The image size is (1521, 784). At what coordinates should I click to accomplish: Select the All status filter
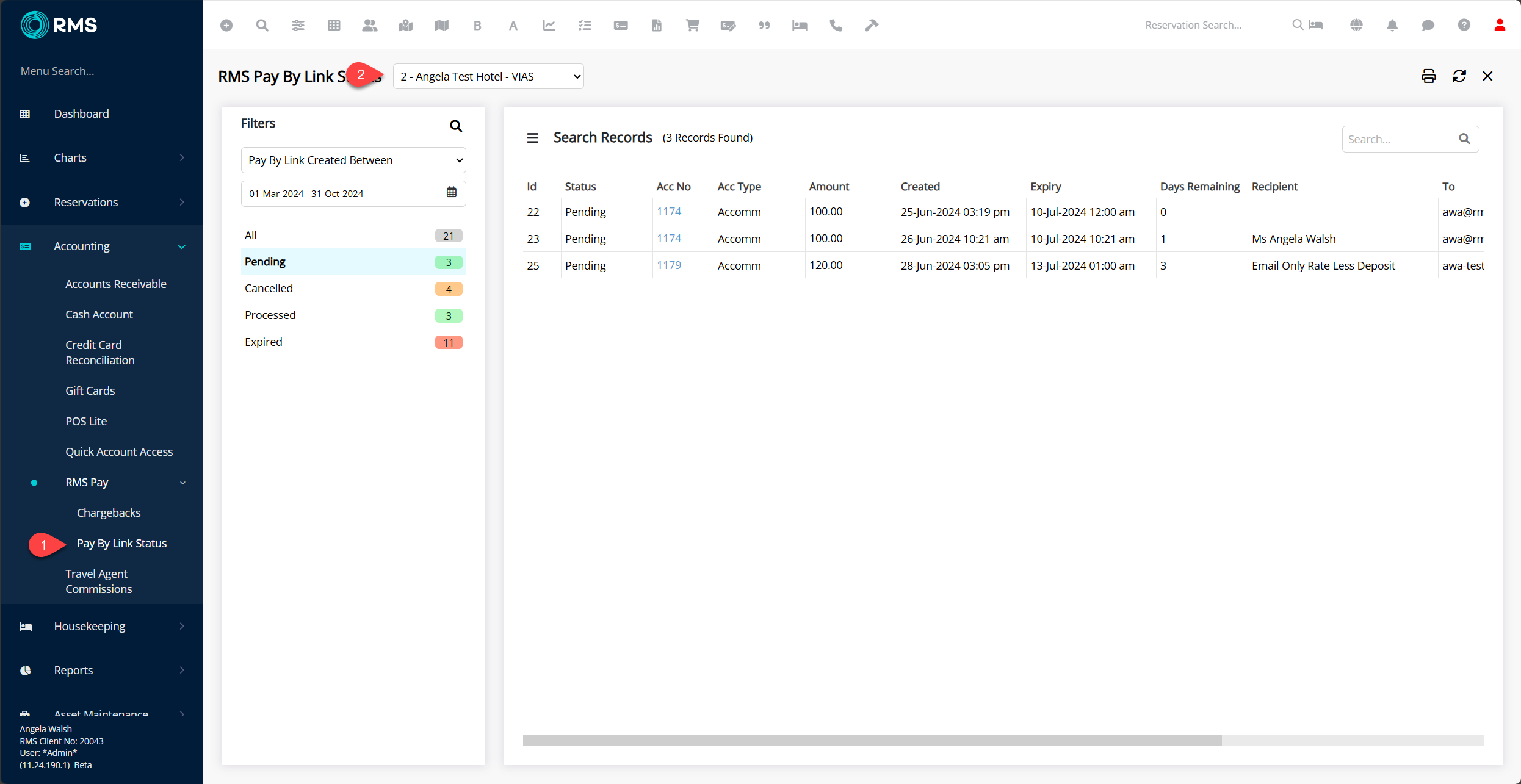[353, 236]
